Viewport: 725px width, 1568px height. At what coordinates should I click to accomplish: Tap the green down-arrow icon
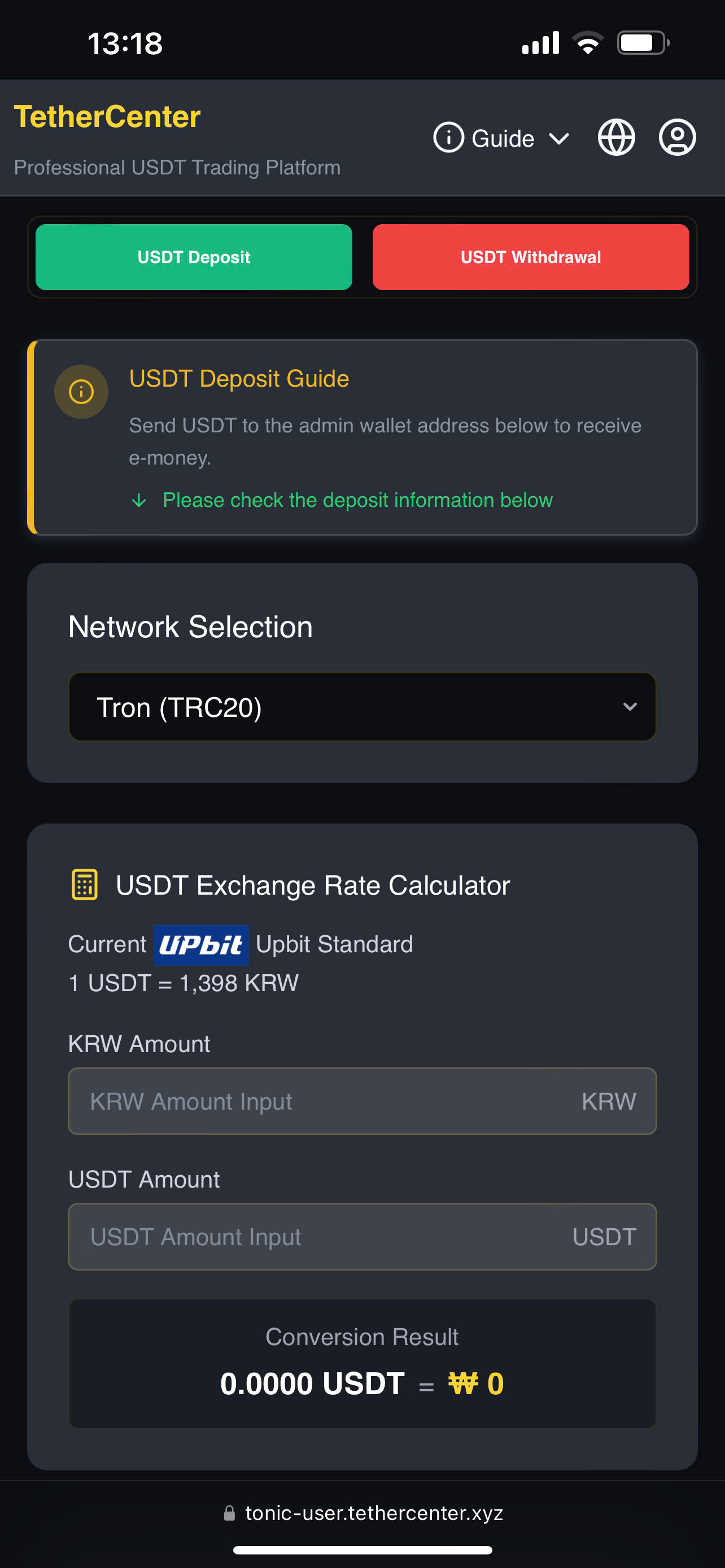(x=139, y=500)
